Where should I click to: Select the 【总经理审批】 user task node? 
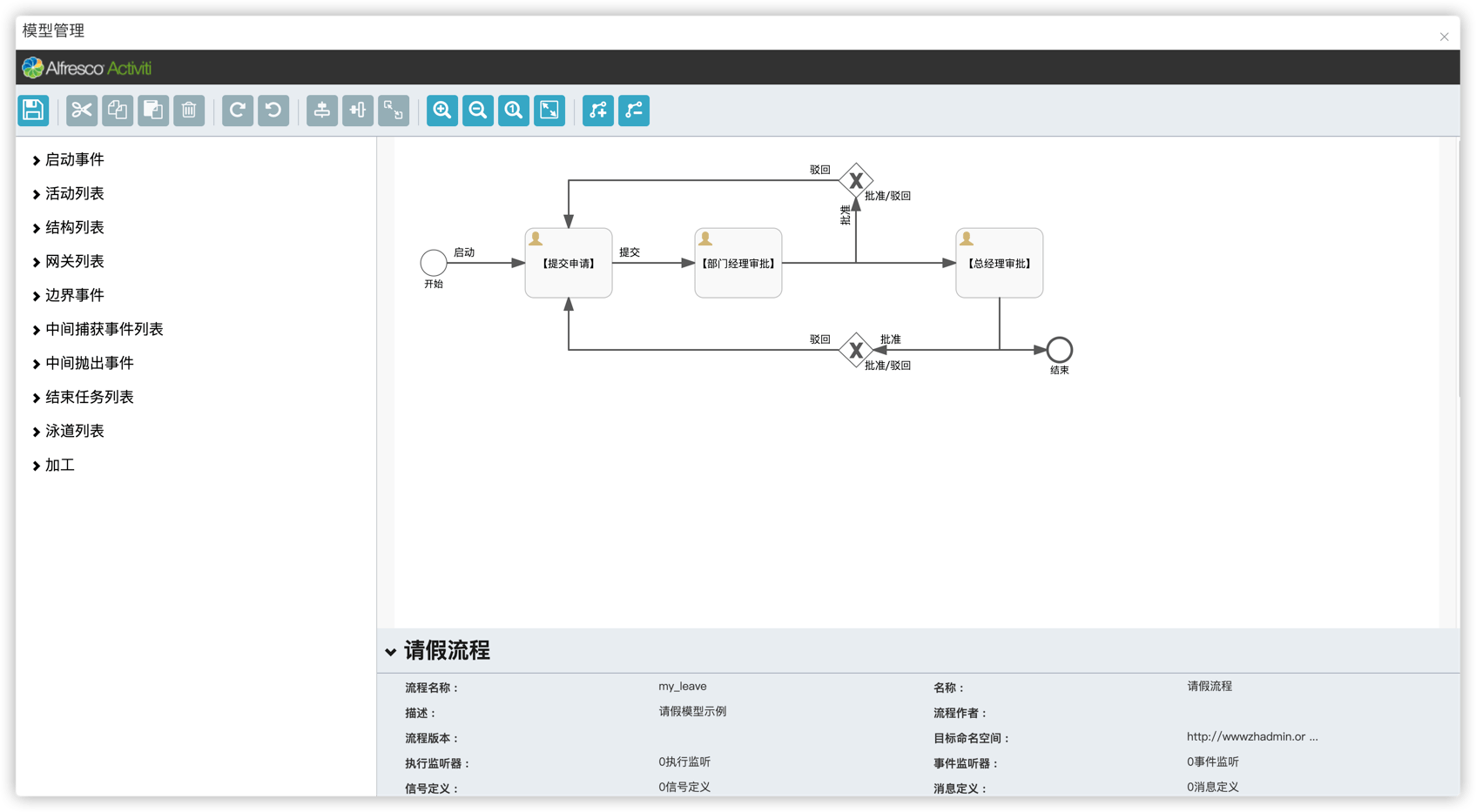[1000, 263]
